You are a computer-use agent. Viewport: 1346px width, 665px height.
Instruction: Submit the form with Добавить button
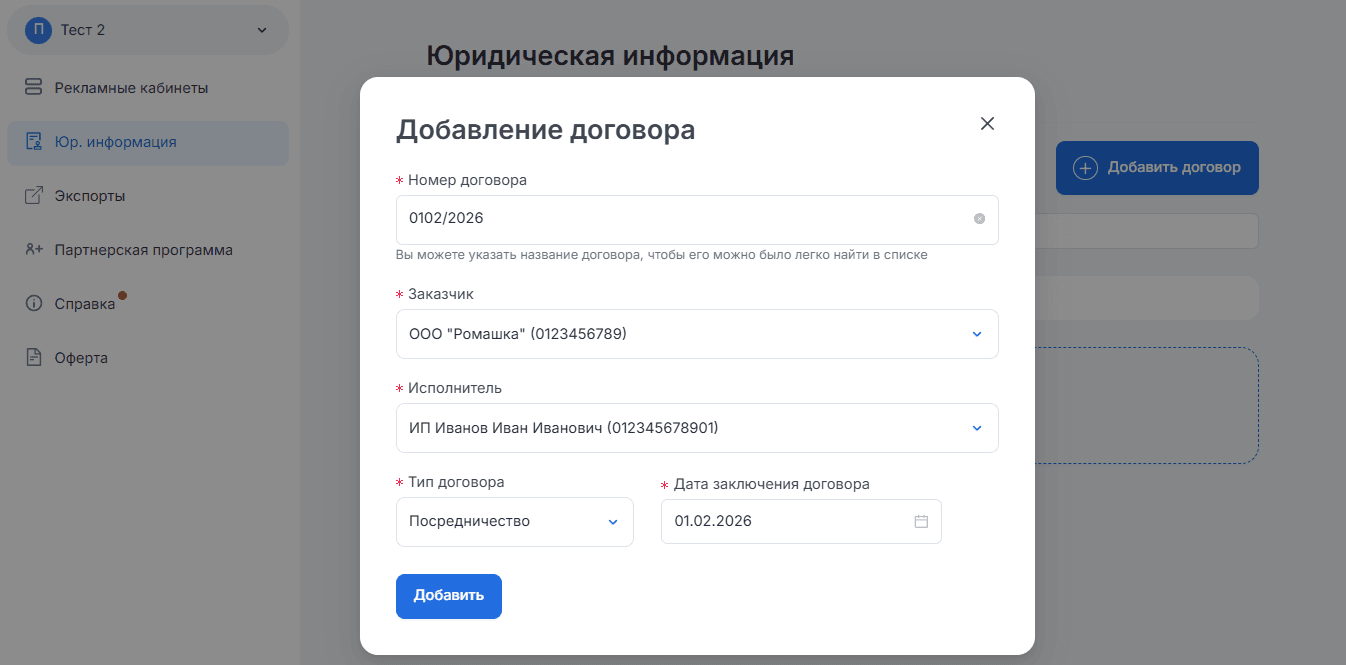point(449,596)
